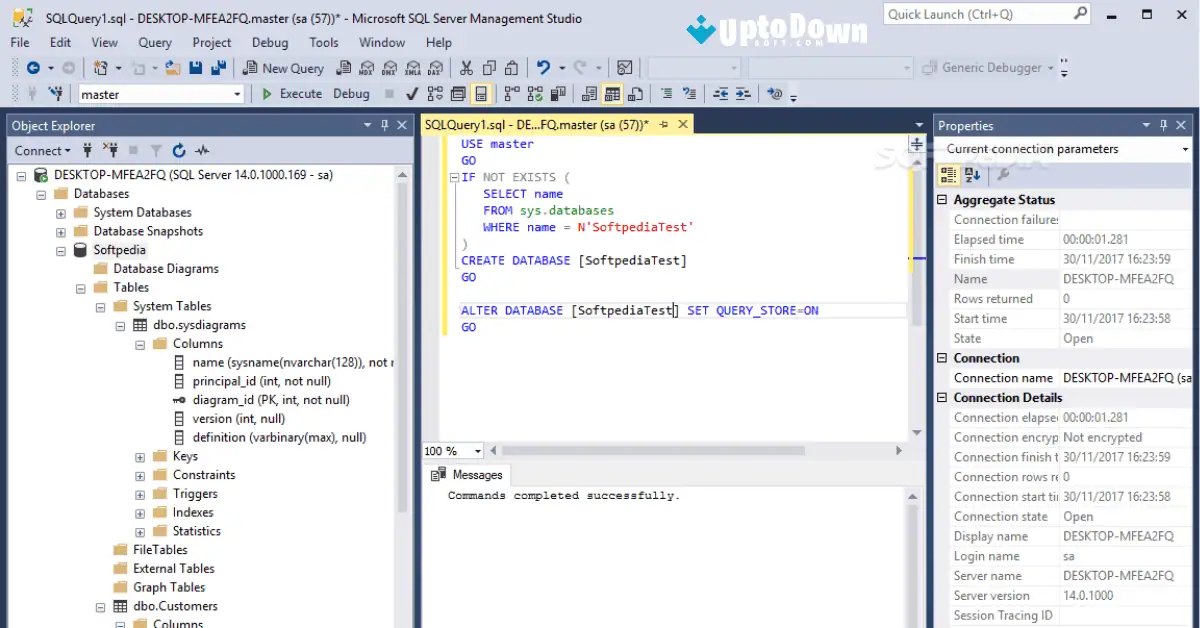This screenshot has height=628, width=1200.
Task: Unpin the Properties panel
Action: 1161,125
